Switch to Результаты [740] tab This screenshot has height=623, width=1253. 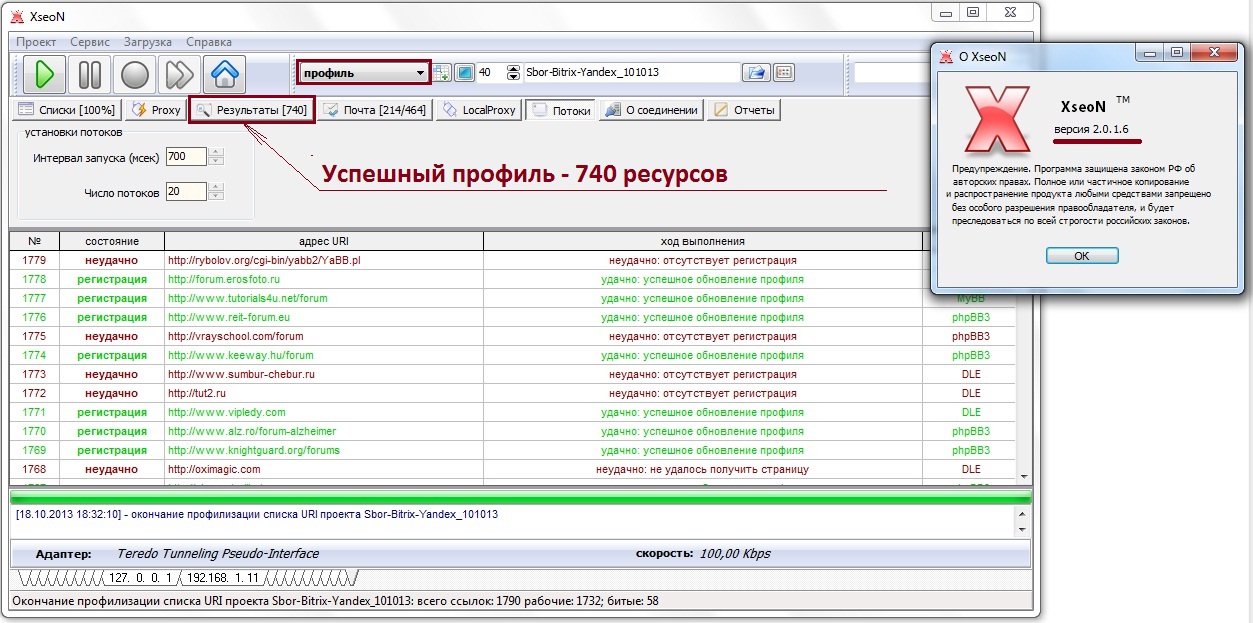(252, 110)
